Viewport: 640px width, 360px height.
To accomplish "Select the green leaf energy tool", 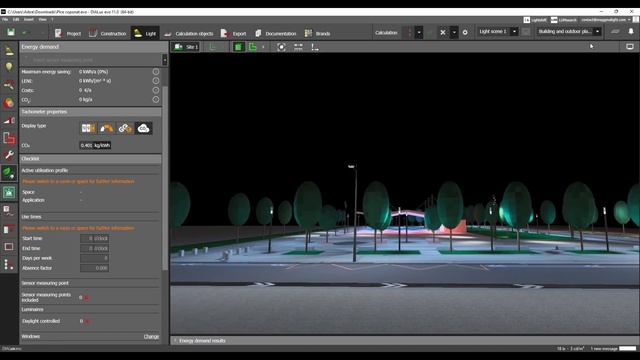I will pos(9,173).
